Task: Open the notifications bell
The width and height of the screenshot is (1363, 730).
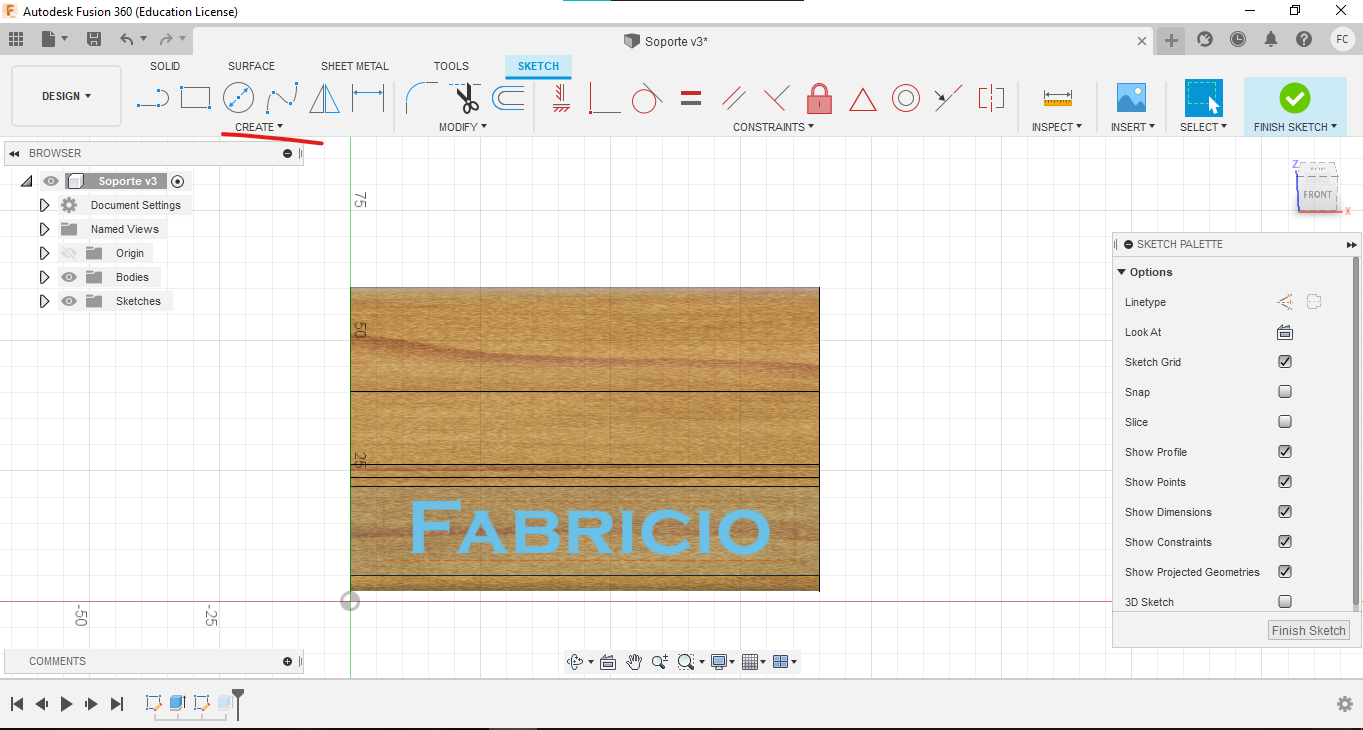Action: [x=1271, y=39]
